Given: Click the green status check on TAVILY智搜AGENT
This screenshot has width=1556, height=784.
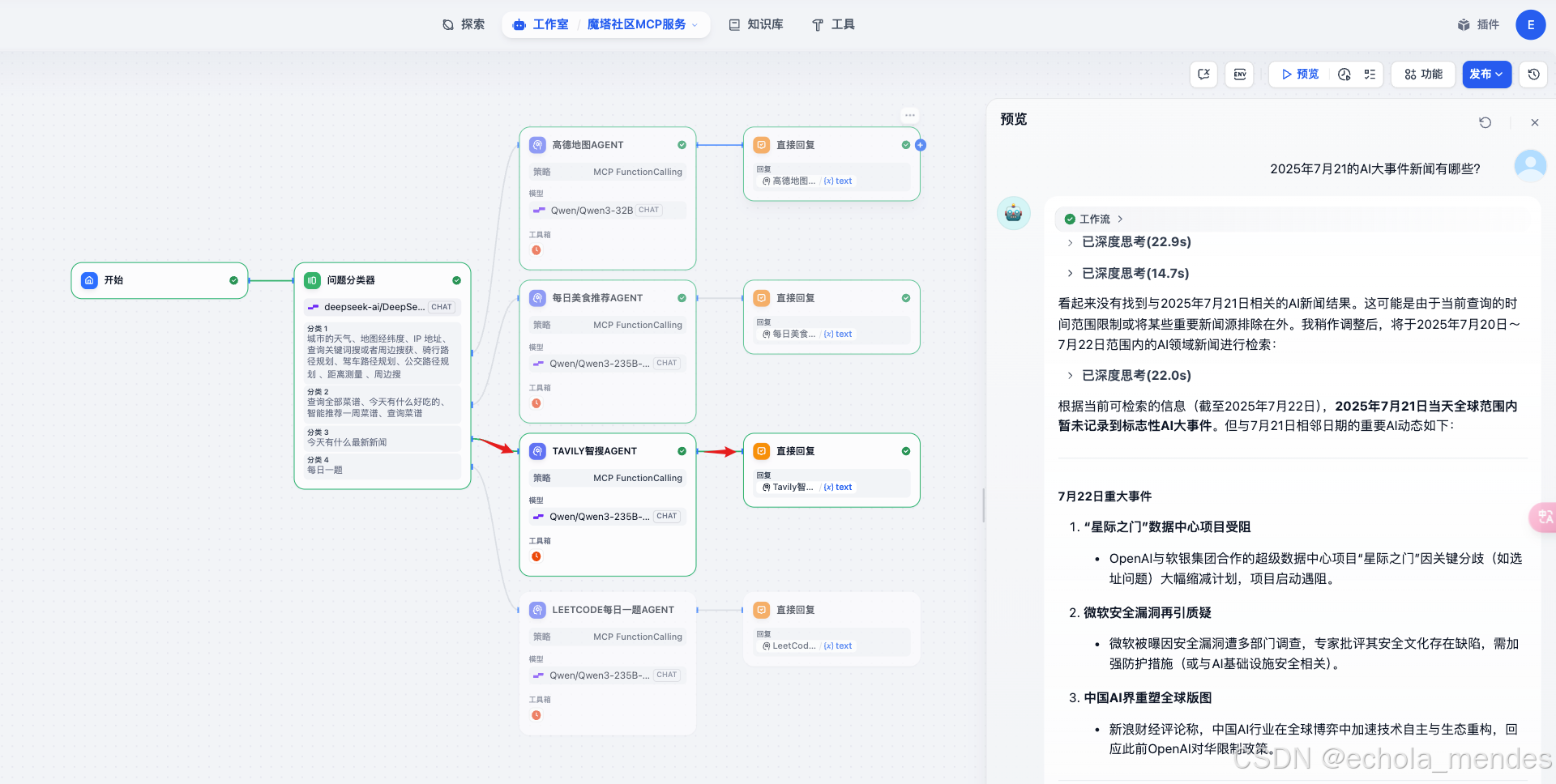Looking at the screenshot, I should coord(682,451).
